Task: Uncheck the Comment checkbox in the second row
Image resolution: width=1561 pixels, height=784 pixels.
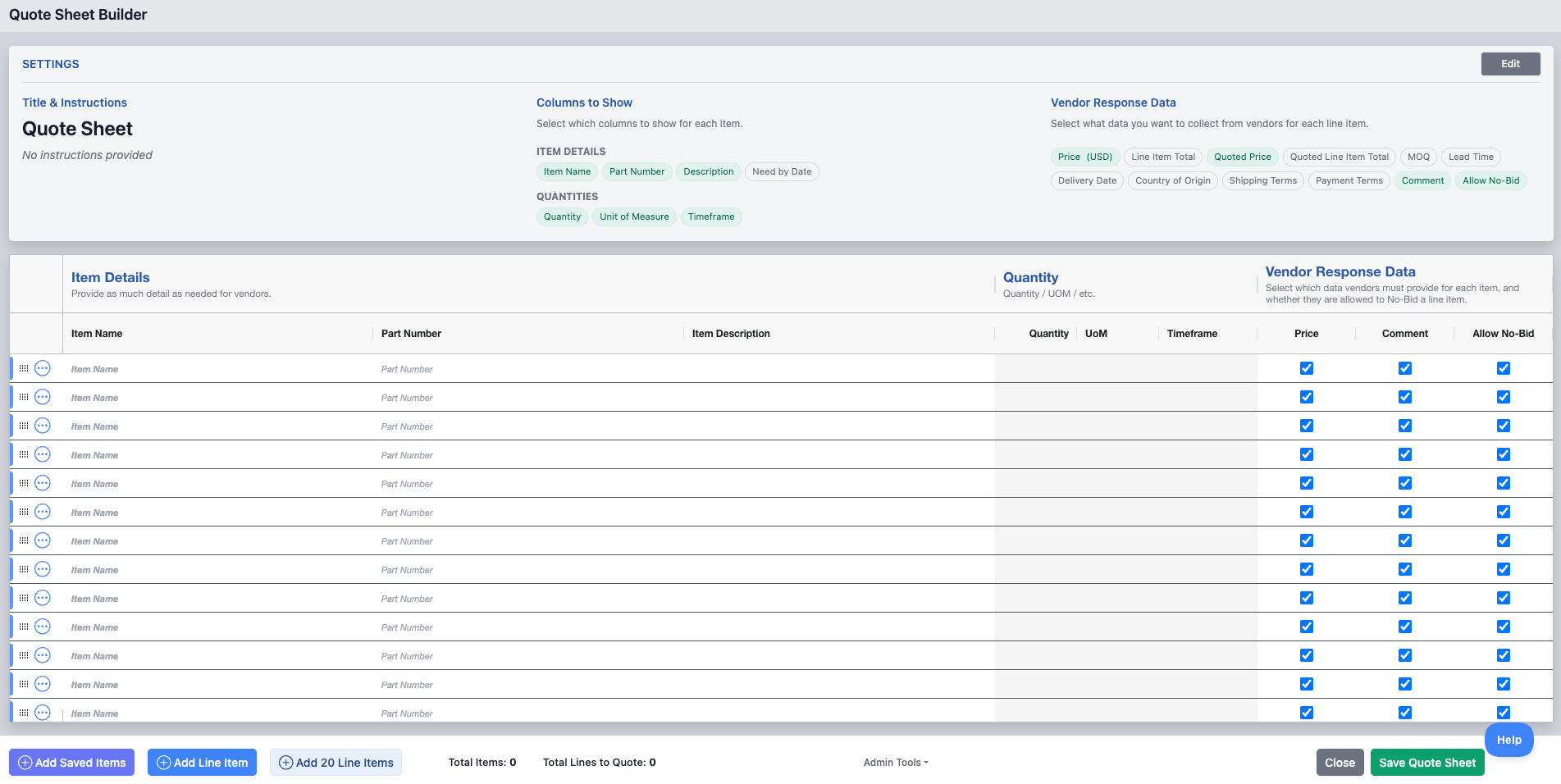Action: coord(1404,397)
